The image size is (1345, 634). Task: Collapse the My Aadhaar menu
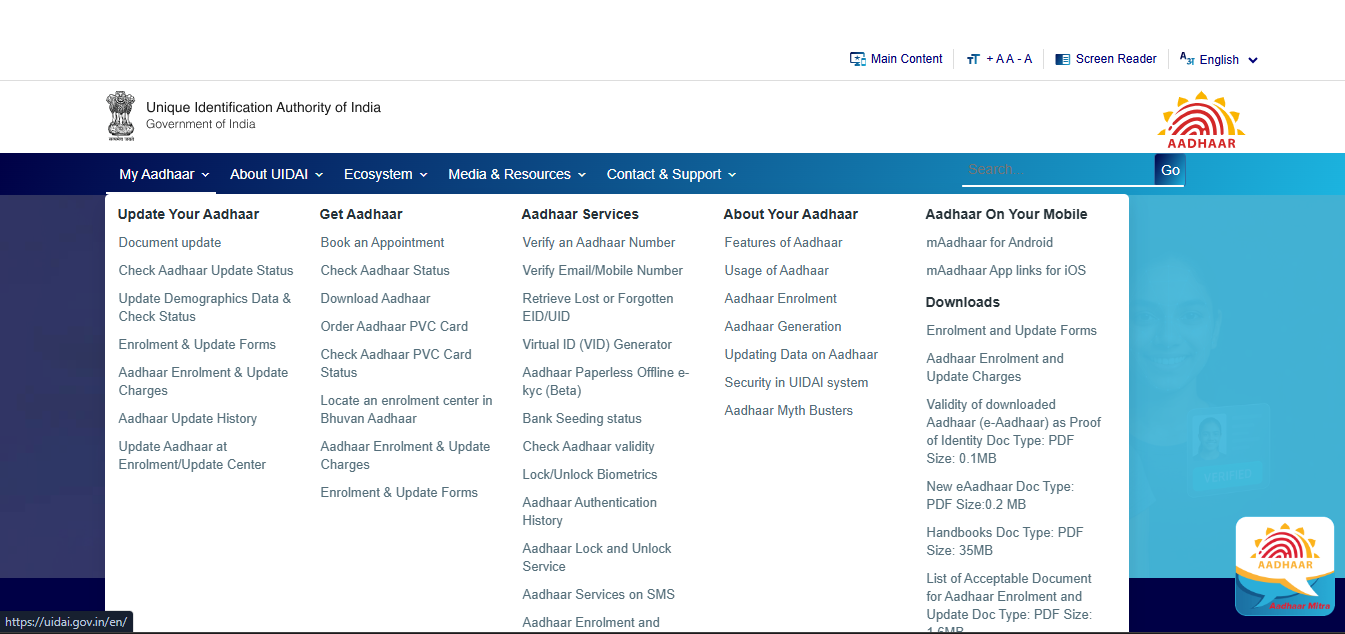tap(164, 174)
